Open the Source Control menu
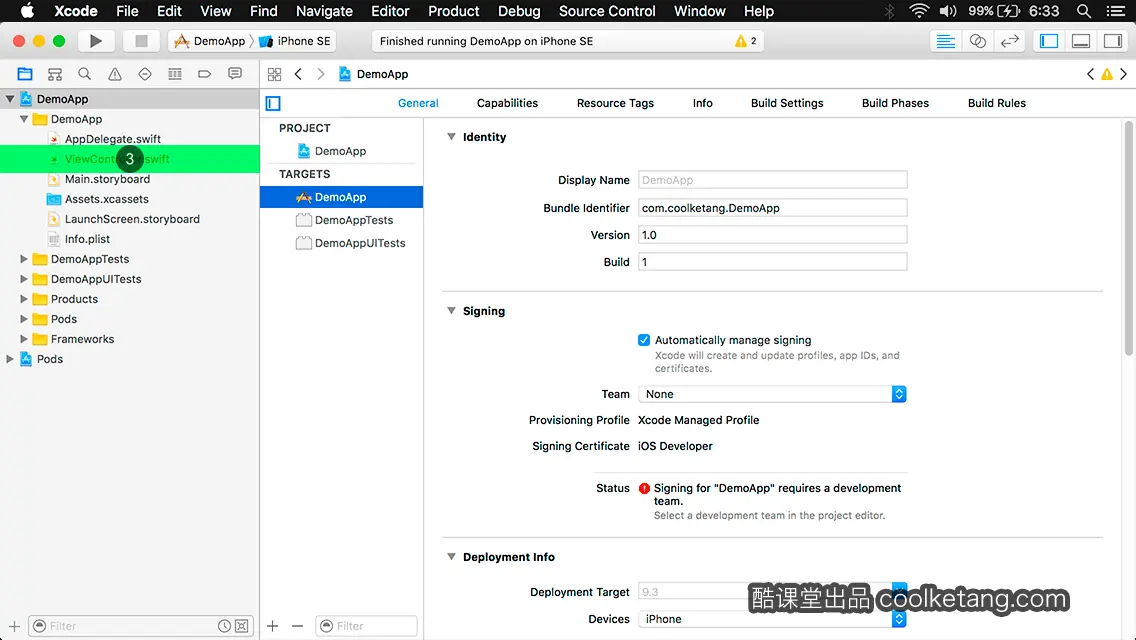 pyautogui.click(x=606, y=11)
